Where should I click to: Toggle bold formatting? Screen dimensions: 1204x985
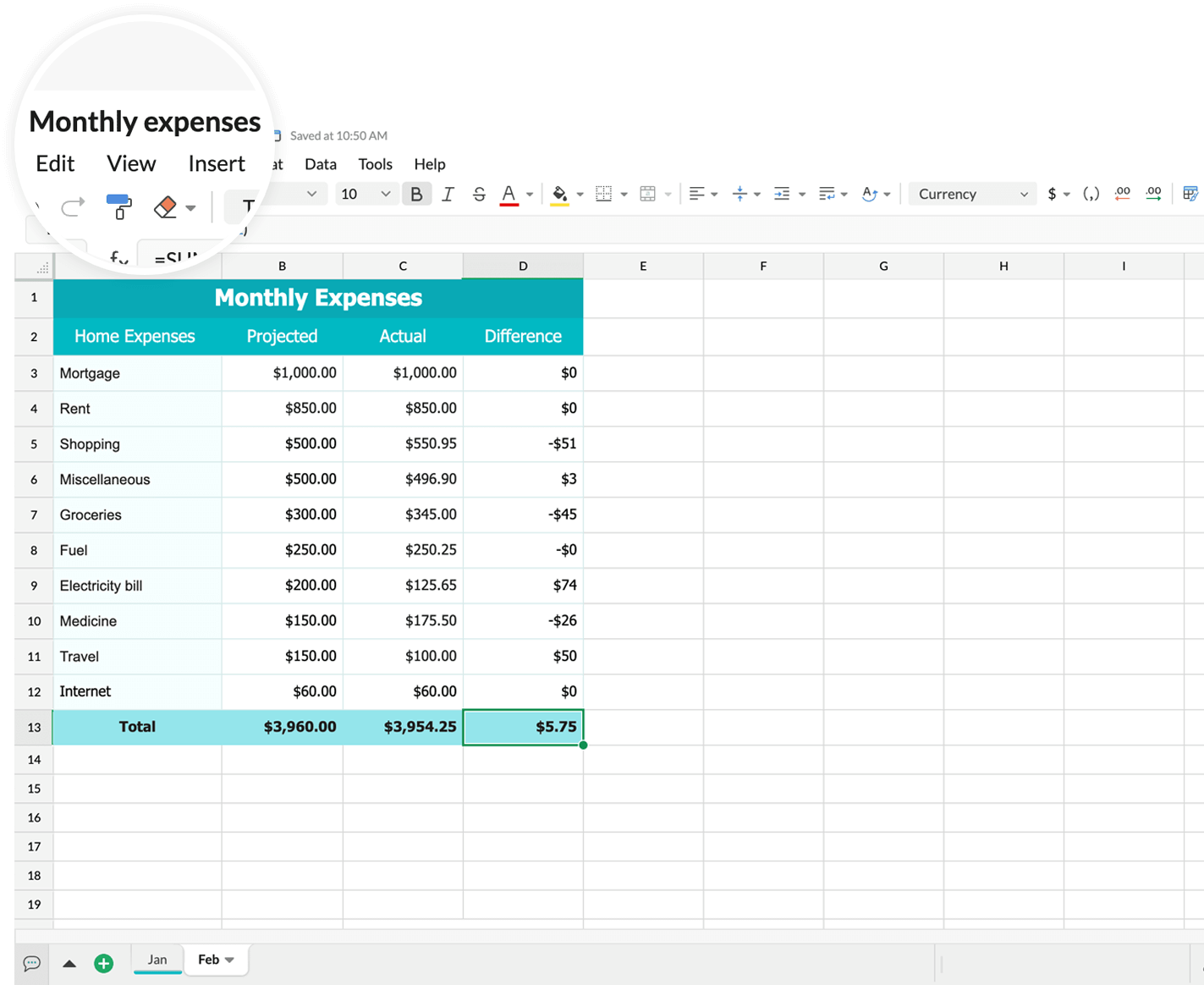[416, 194]
